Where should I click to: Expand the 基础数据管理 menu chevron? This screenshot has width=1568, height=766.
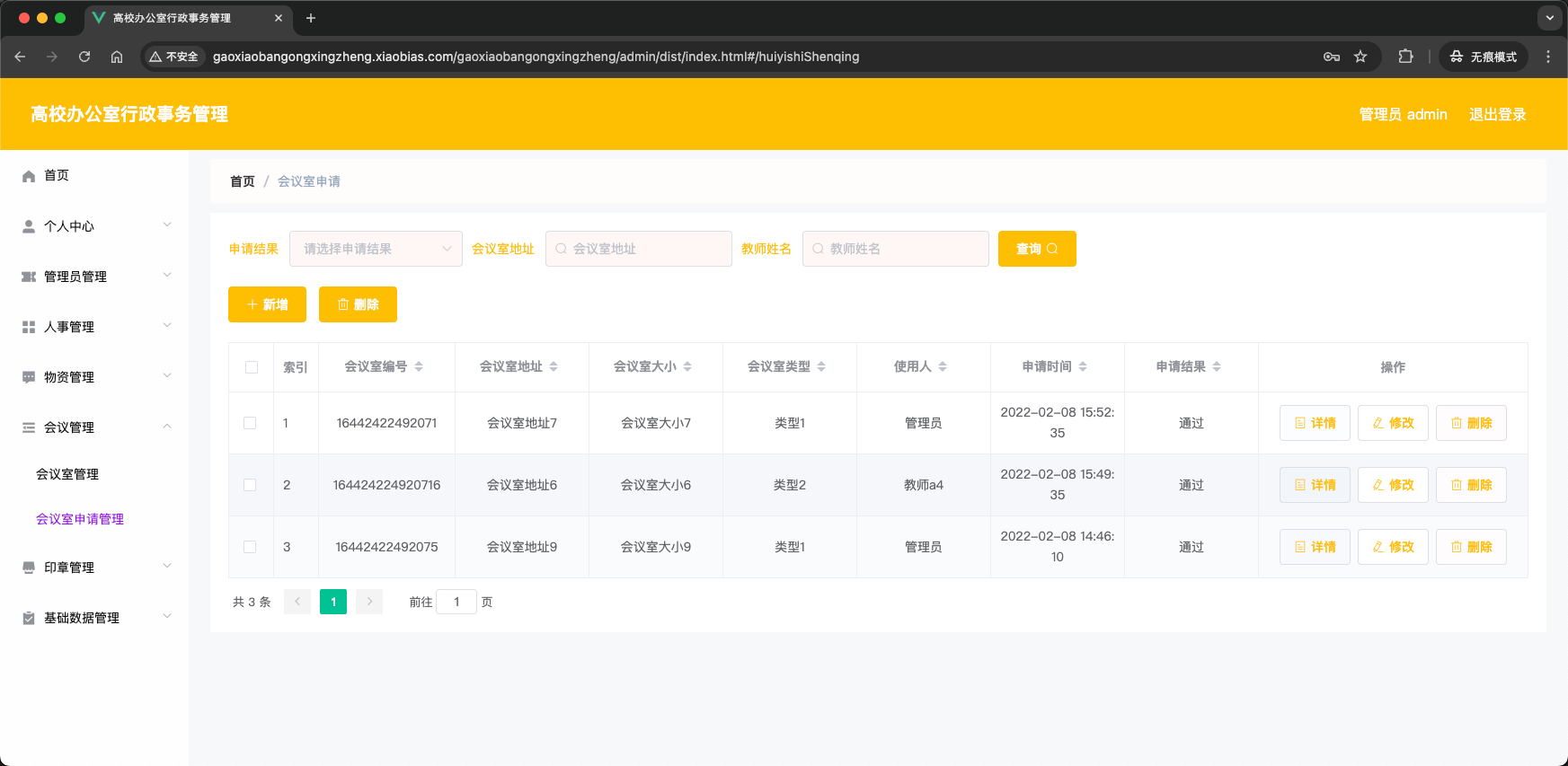167,616
